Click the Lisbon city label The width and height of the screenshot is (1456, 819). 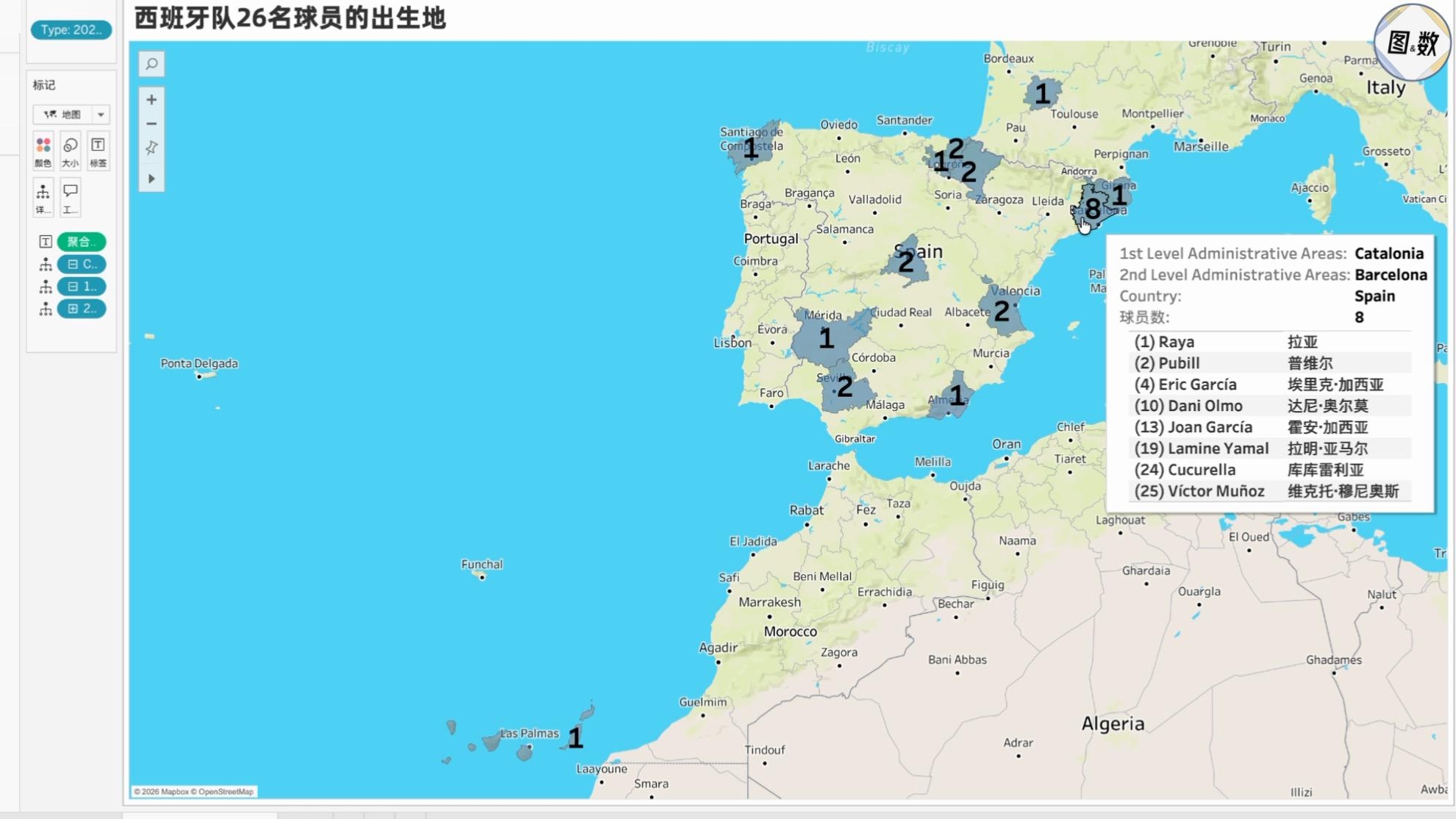point(732,343)
